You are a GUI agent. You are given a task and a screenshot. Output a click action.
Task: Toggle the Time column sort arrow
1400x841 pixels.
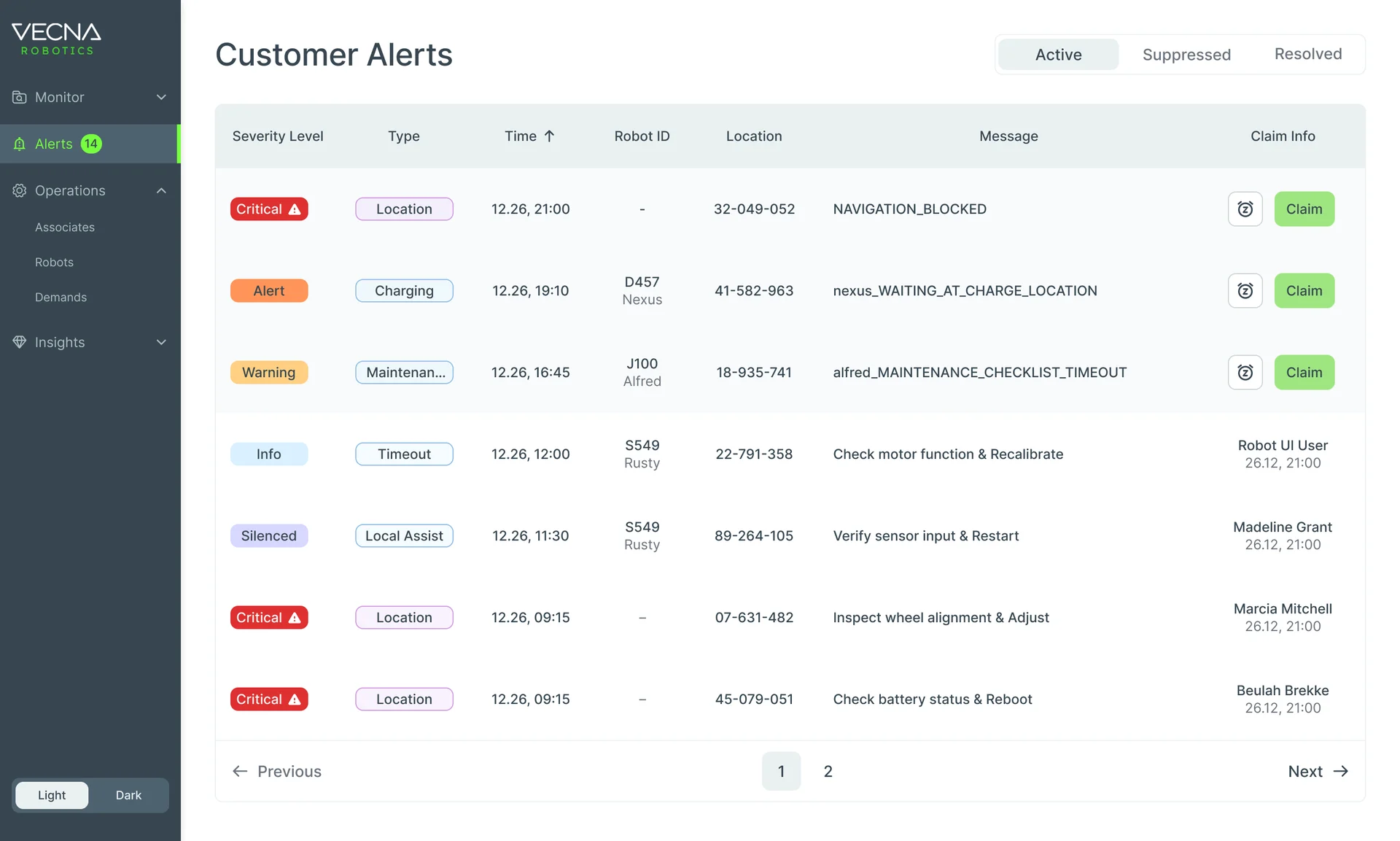click(x=549, y=136)
